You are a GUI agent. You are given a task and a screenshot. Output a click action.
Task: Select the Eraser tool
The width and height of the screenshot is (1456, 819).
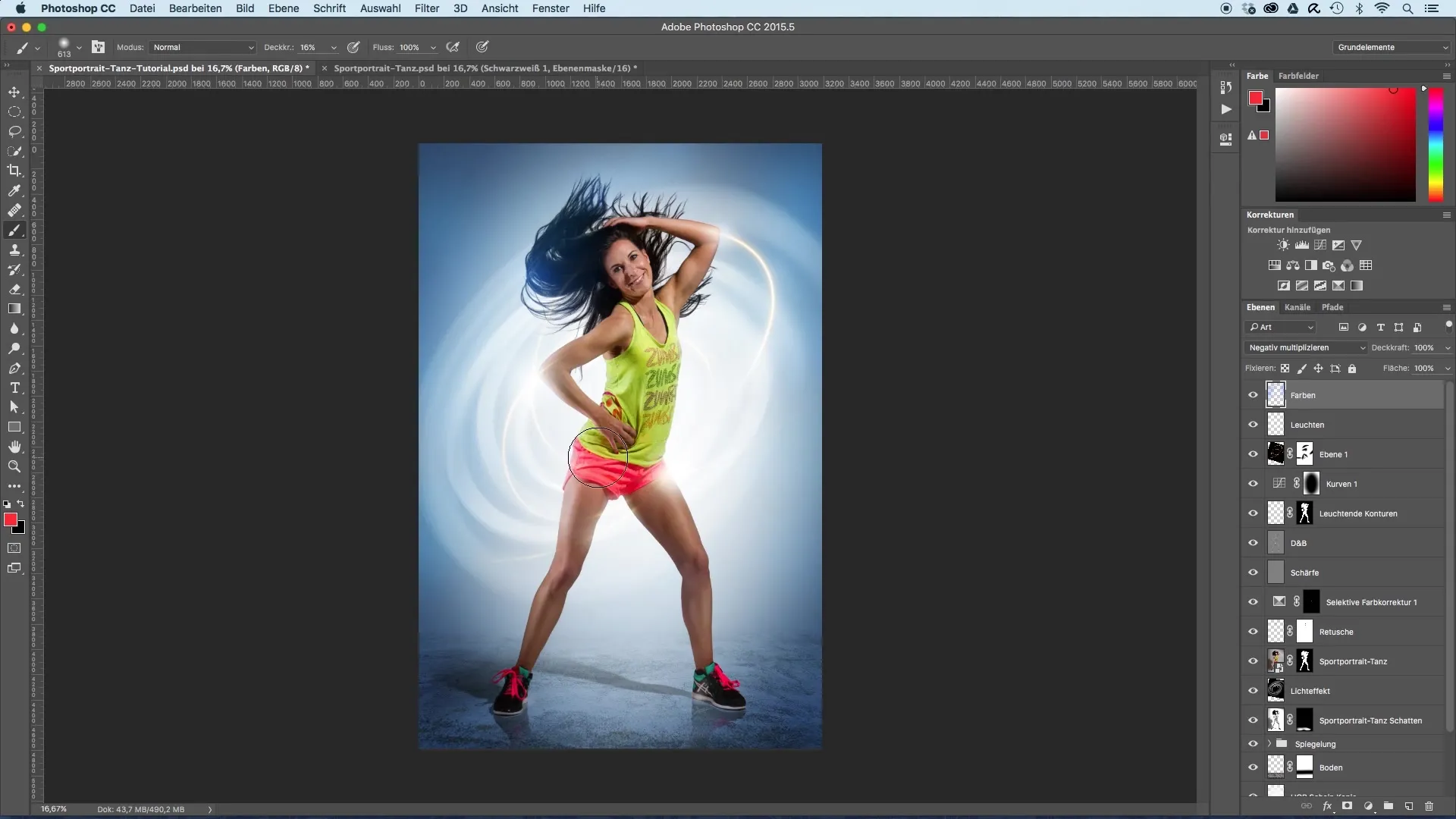(14, 289)
